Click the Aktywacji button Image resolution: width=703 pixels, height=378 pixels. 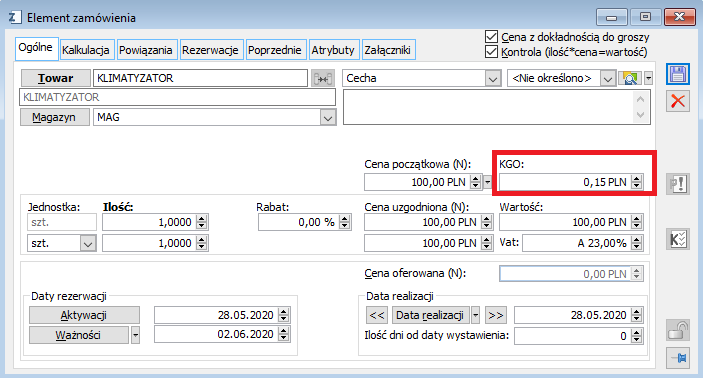point(84,315)
